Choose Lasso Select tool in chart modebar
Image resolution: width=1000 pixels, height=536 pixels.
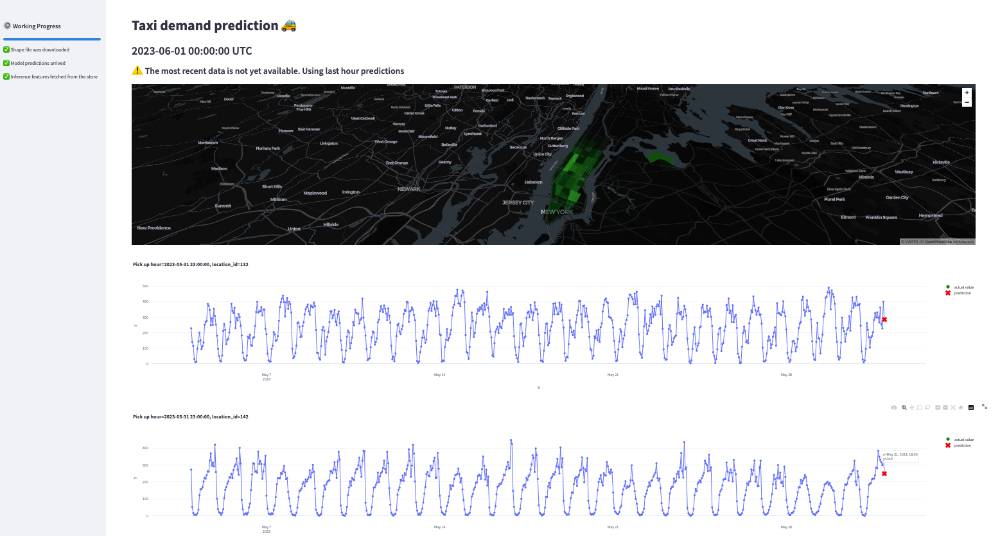click(927, 407)
